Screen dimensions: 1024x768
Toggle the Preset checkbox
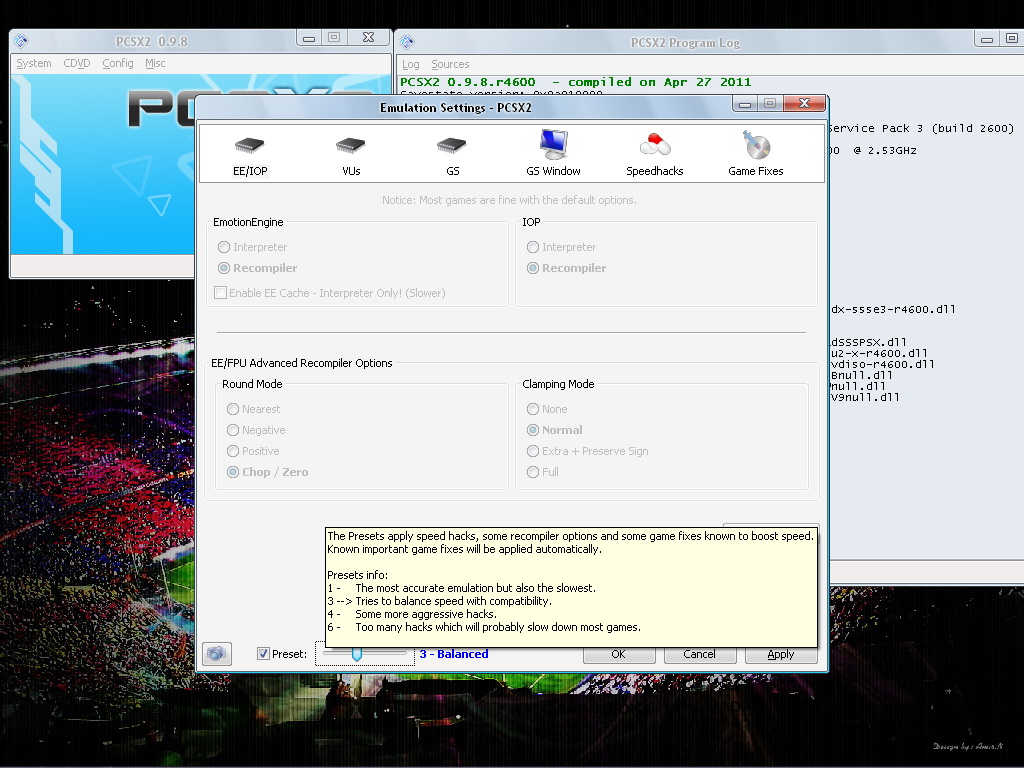pyautogui.click(x=263, y=654)
